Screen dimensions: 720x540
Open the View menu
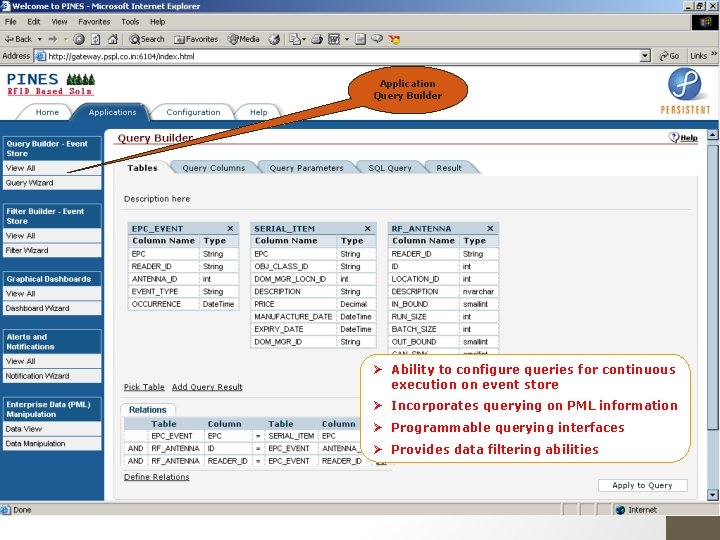point(59,22)
